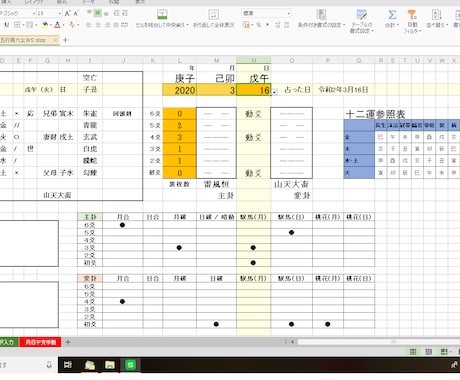Switch to page layout view
Image resolution: width=460 pixels, height=380 pixels.
429,352
